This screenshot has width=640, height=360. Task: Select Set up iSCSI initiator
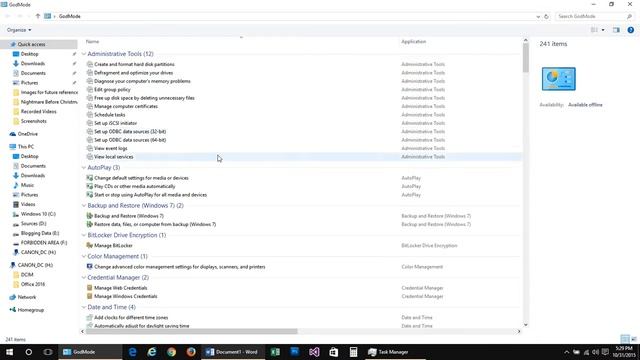tap(116, 123)
